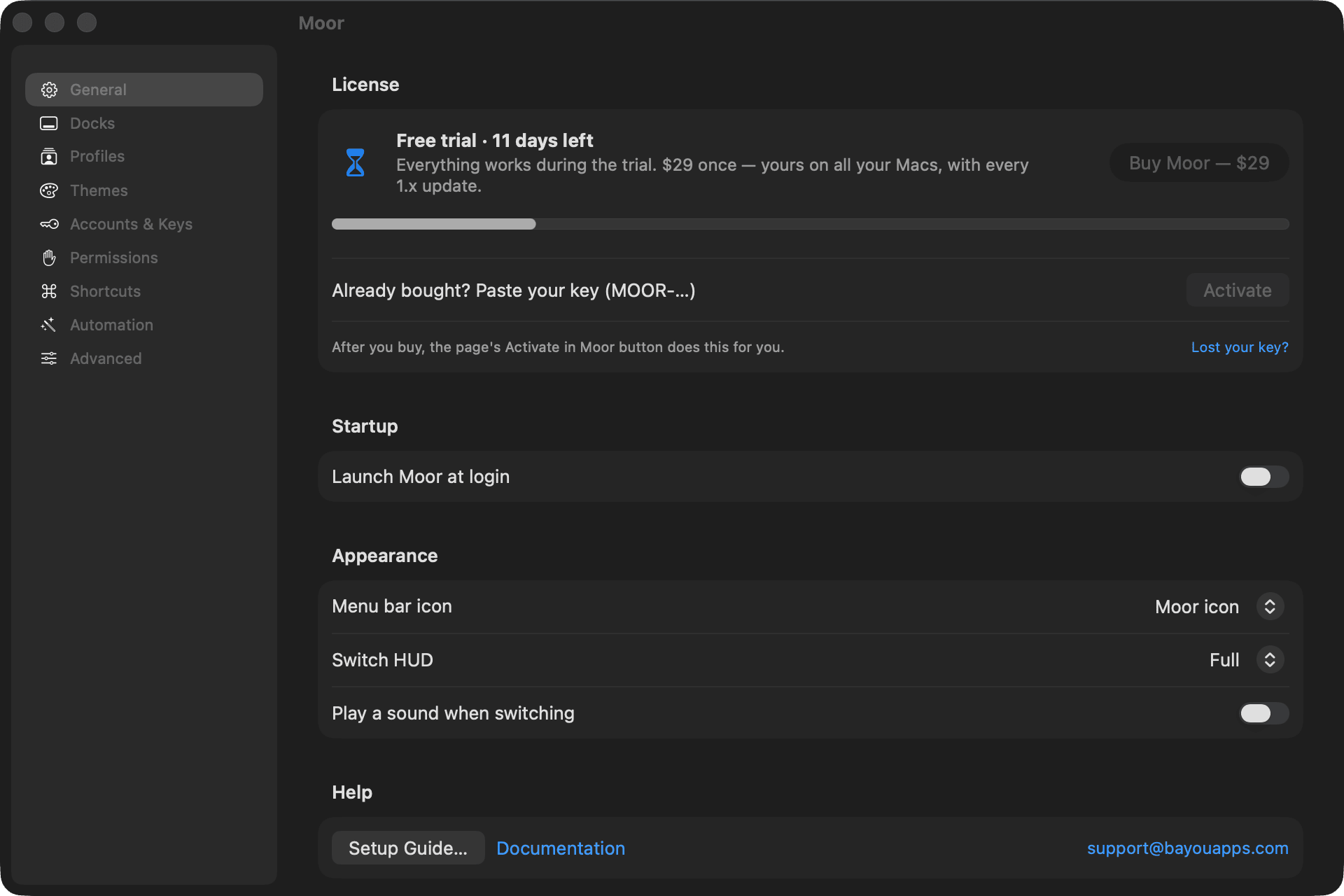This screenshot has width=1344, height=896.
Task: Open Accounts & Keys label in sidebar
Action: (131, 224)
